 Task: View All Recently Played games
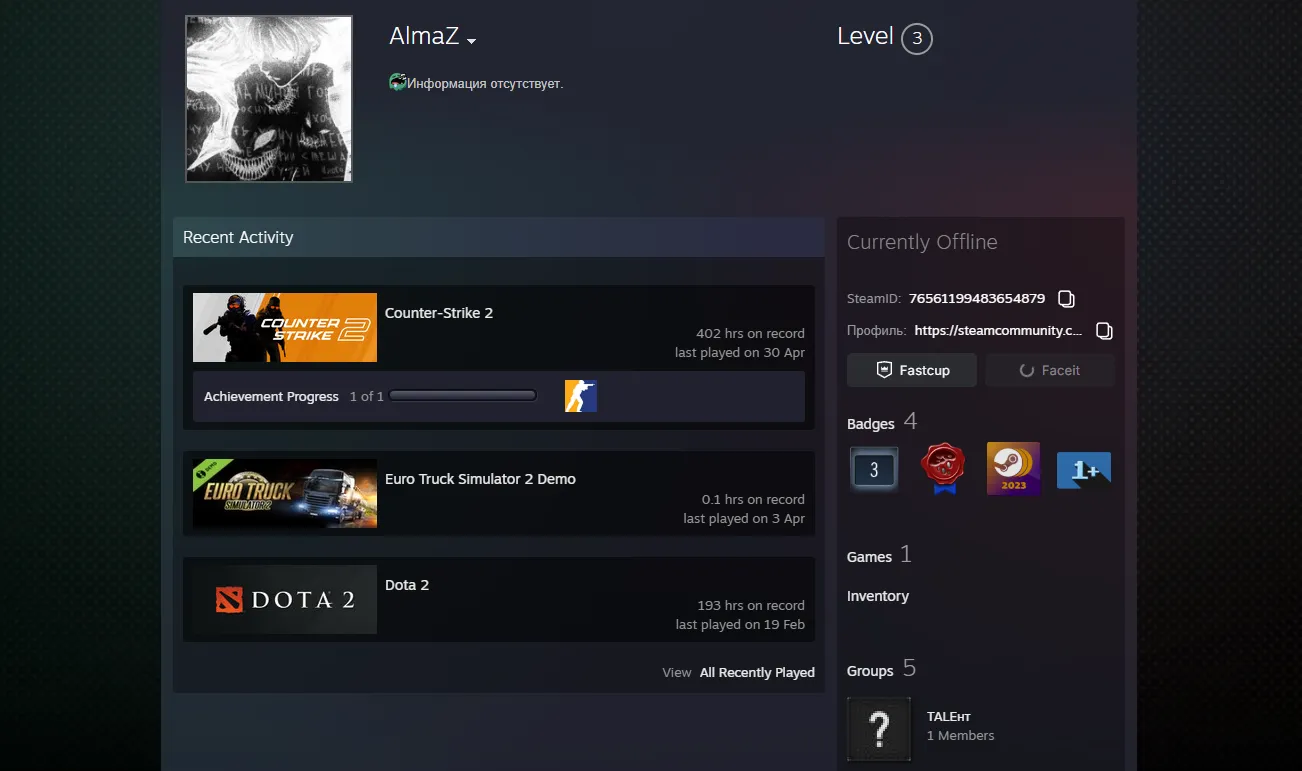(757, 672)
